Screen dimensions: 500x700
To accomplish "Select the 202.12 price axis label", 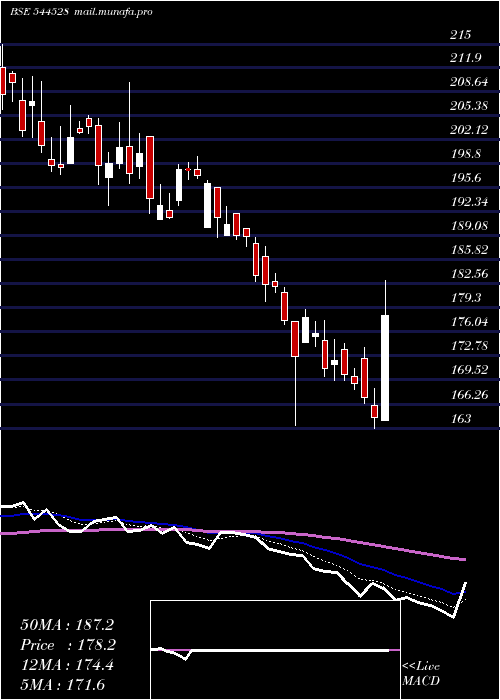I will 468,130.
